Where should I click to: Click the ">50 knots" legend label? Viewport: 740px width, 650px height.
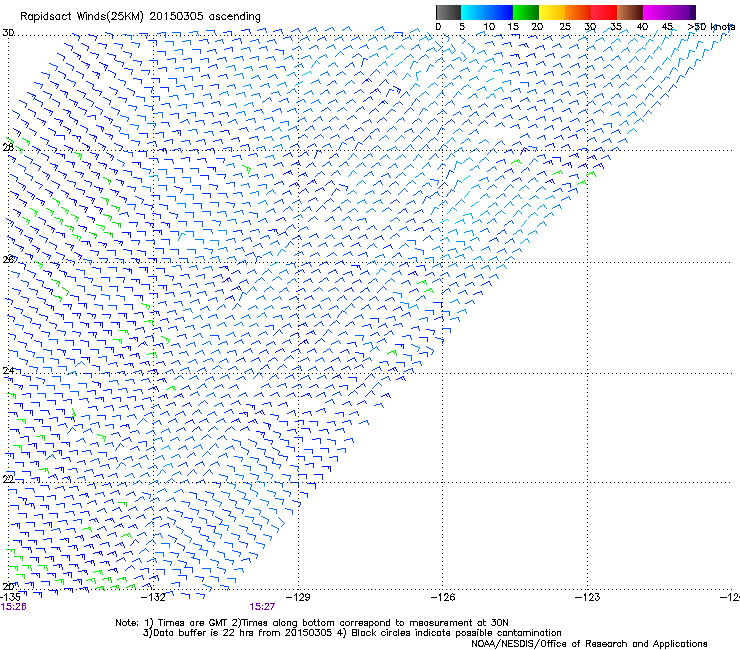711,27
